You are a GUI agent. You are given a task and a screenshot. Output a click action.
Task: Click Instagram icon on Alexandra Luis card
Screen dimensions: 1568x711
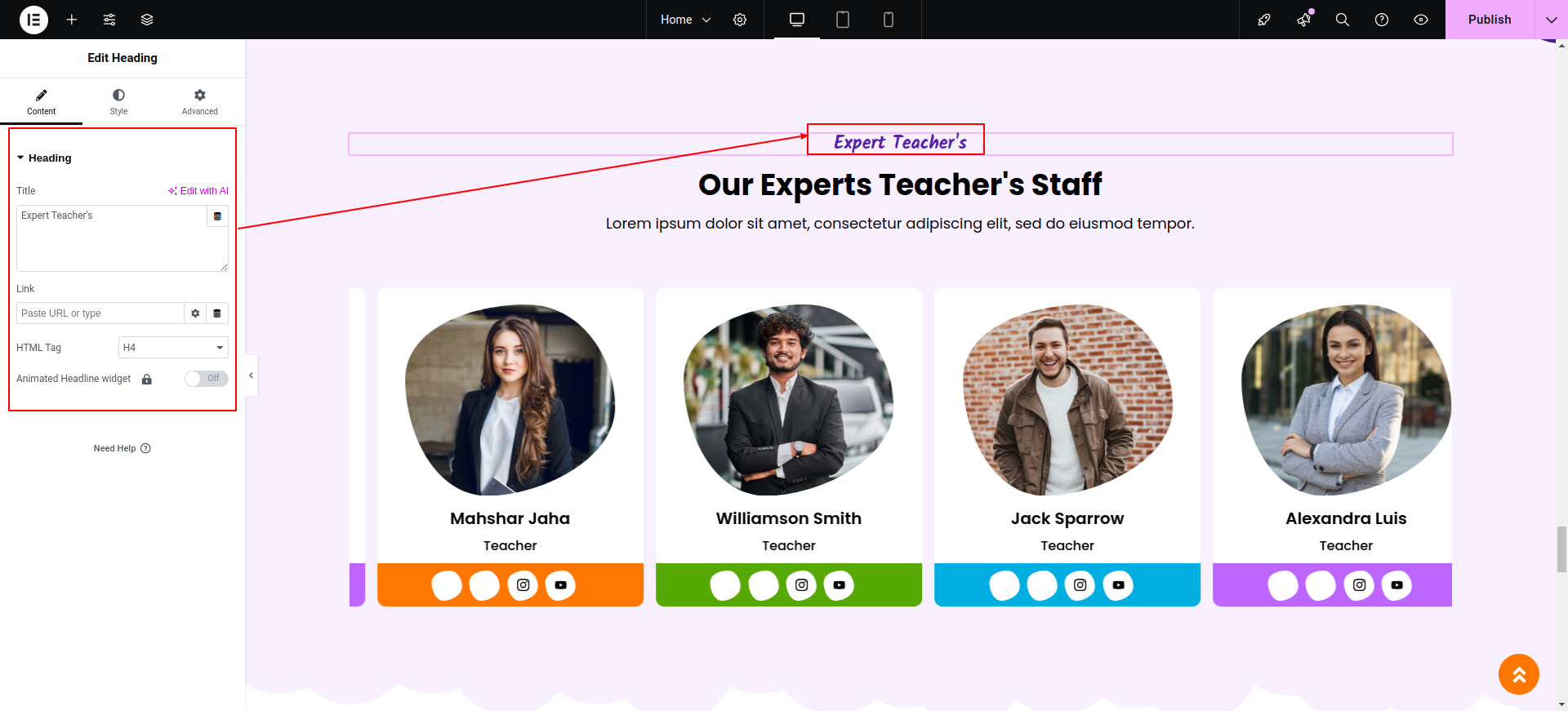pos(1359,585)
